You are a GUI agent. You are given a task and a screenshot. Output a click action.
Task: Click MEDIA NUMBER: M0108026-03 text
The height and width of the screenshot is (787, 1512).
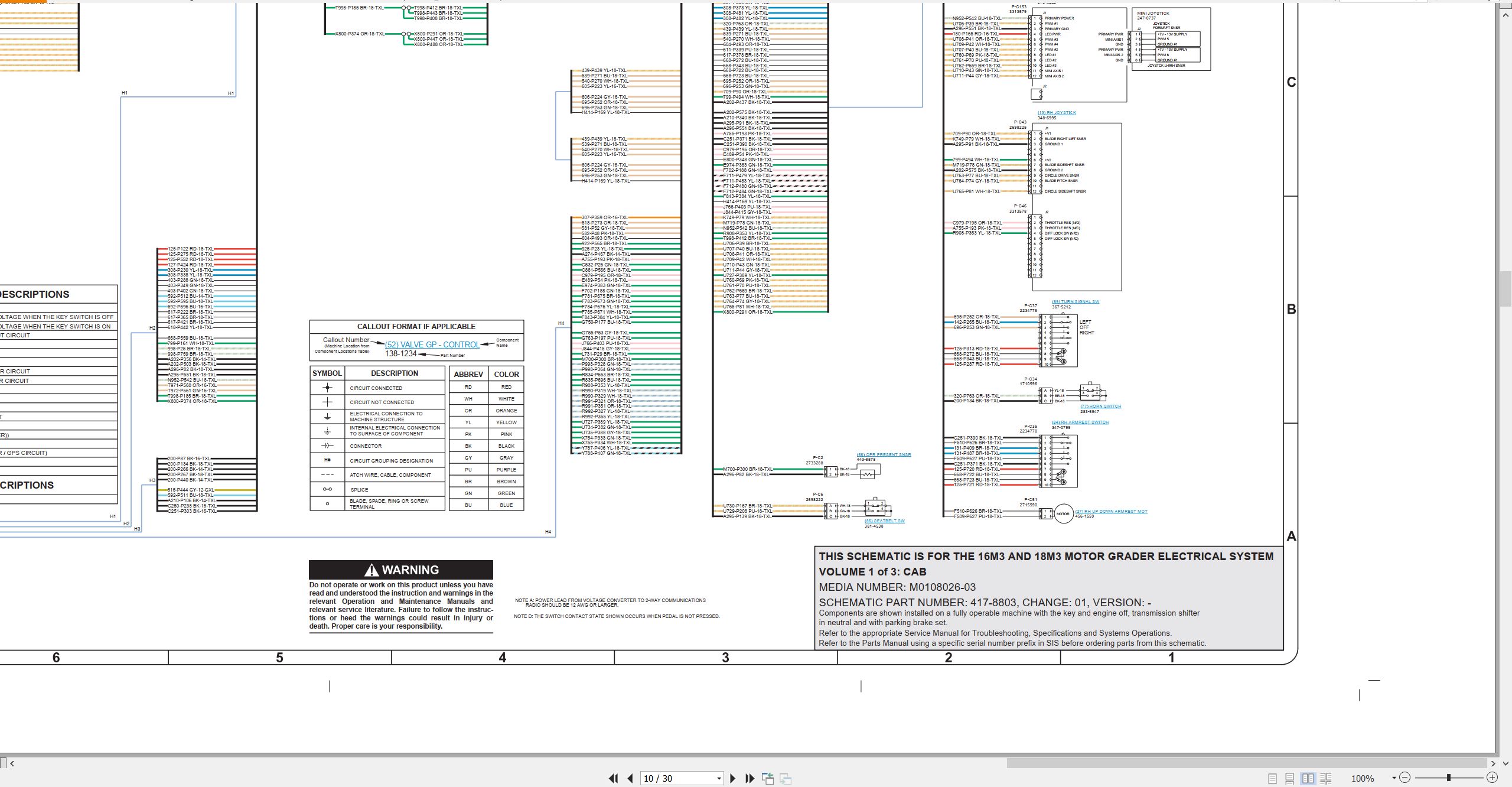click(x=897, y=587)
